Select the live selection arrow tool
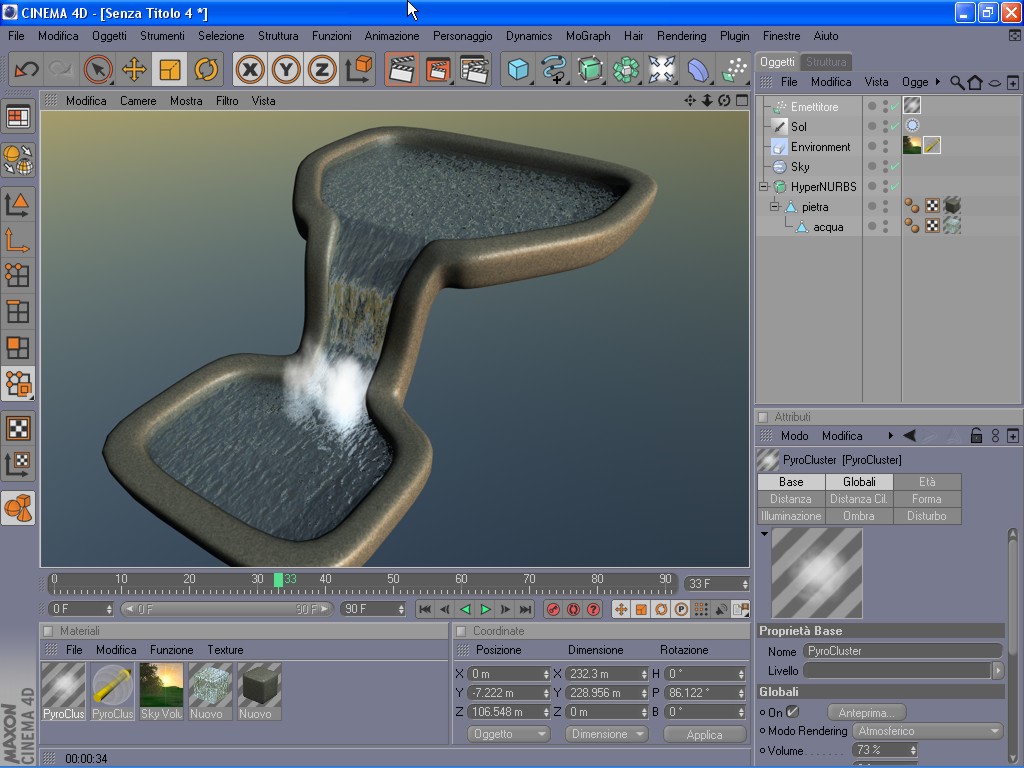This screenshot has height=768, width=1024. click(x=98, y=69)
